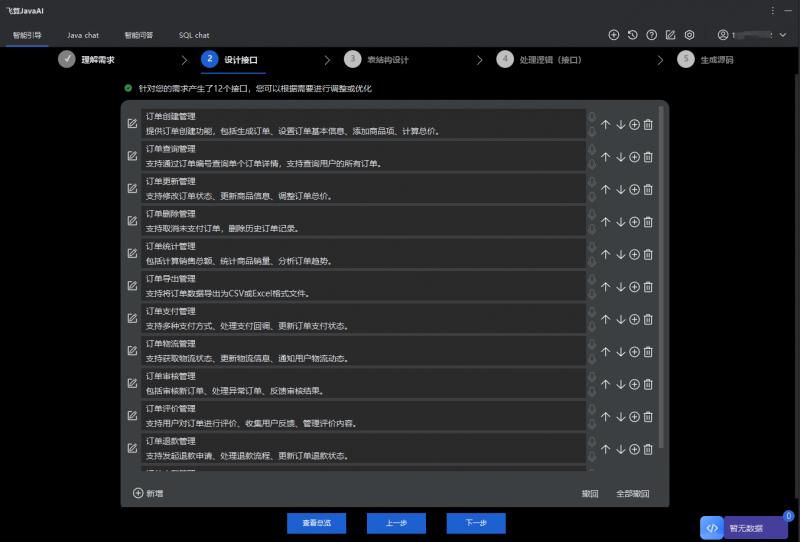
Task: Move 订单更新管理 up one position
Action: click(605, 189)
